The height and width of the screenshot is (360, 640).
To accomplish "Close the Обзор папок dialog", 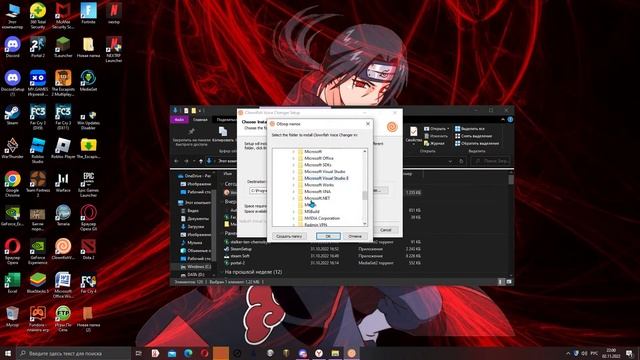I will (x=368, y=123).
